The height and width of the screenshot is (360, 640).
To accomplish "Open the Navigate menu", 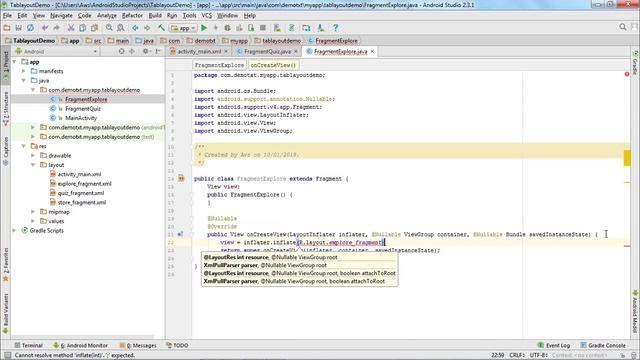I will pyautogui.click(x=61, y=16).
